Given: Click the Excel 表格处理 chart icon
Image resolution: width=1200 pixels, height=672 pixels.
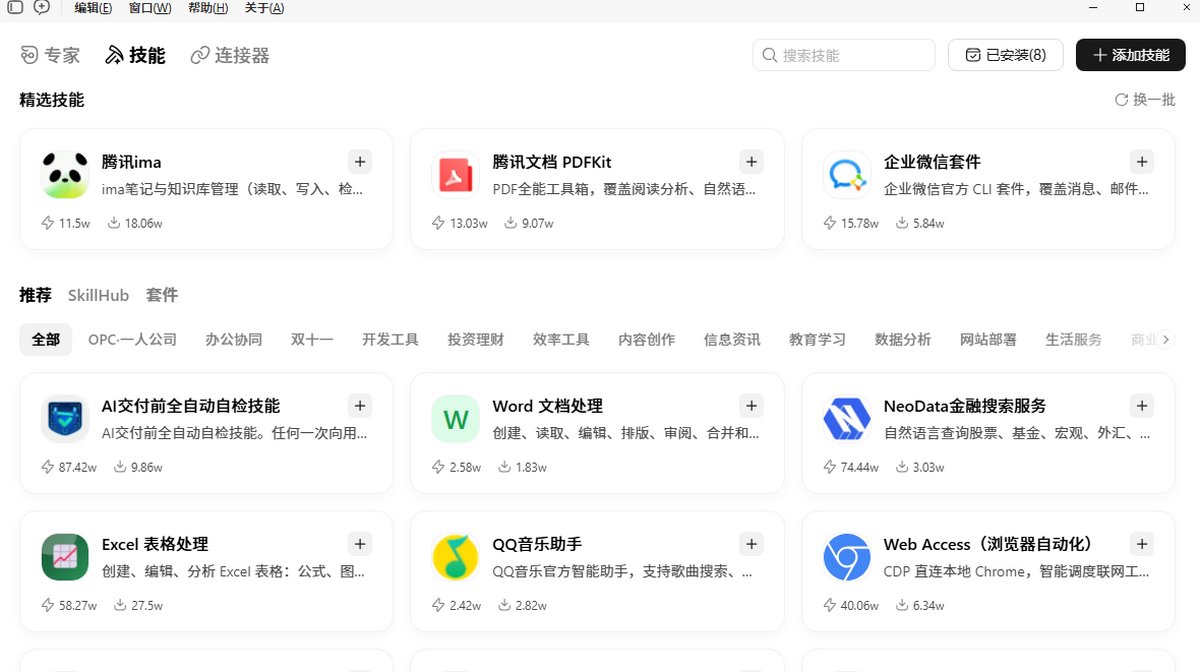Looking at the screenshot, I should click(65, 557).
